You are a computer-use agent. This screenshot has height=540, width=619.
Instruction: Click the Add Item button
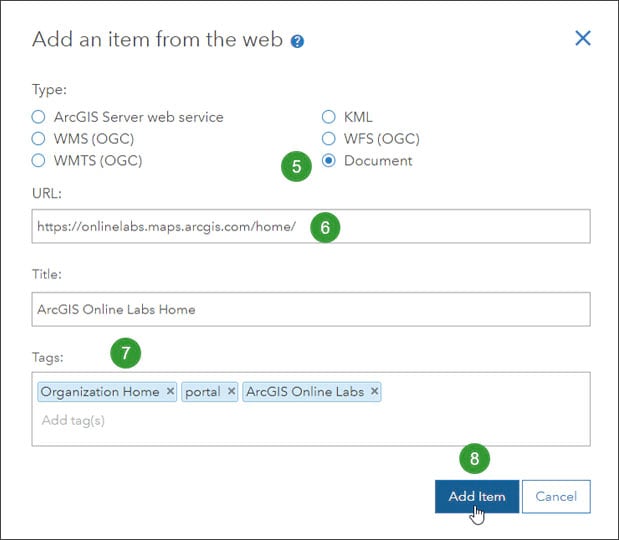click(477, 497)
